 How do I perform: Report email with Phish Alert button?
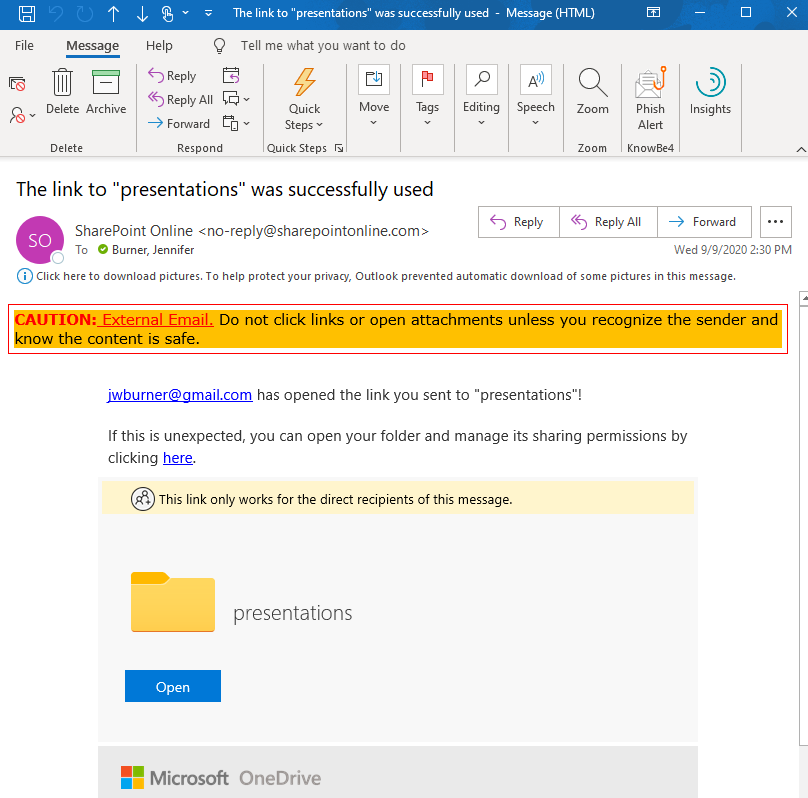650,99
